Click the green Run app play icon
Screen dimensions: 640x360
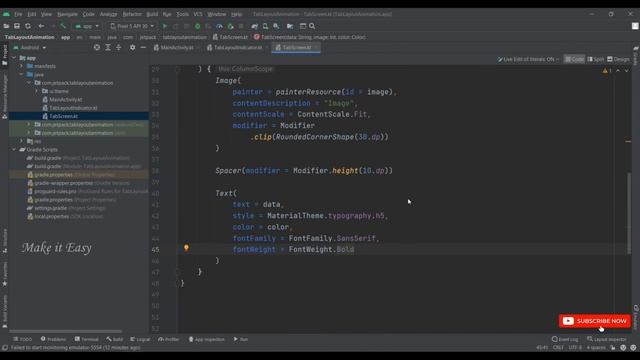coord(165,26)
